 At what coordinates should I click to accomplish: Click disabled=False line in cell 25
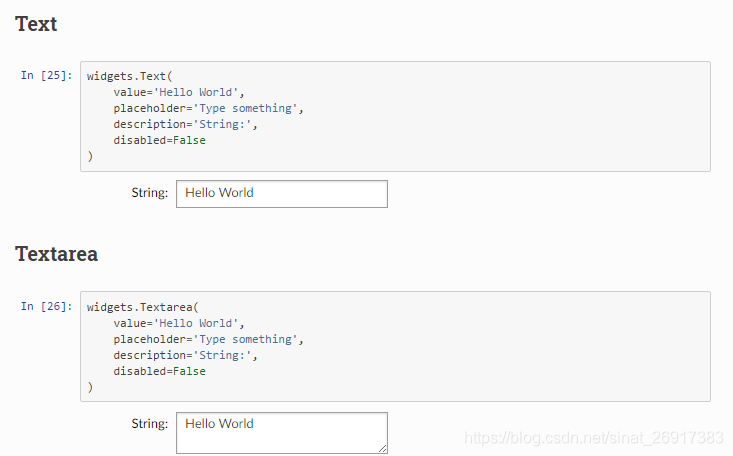click(159, 140)
